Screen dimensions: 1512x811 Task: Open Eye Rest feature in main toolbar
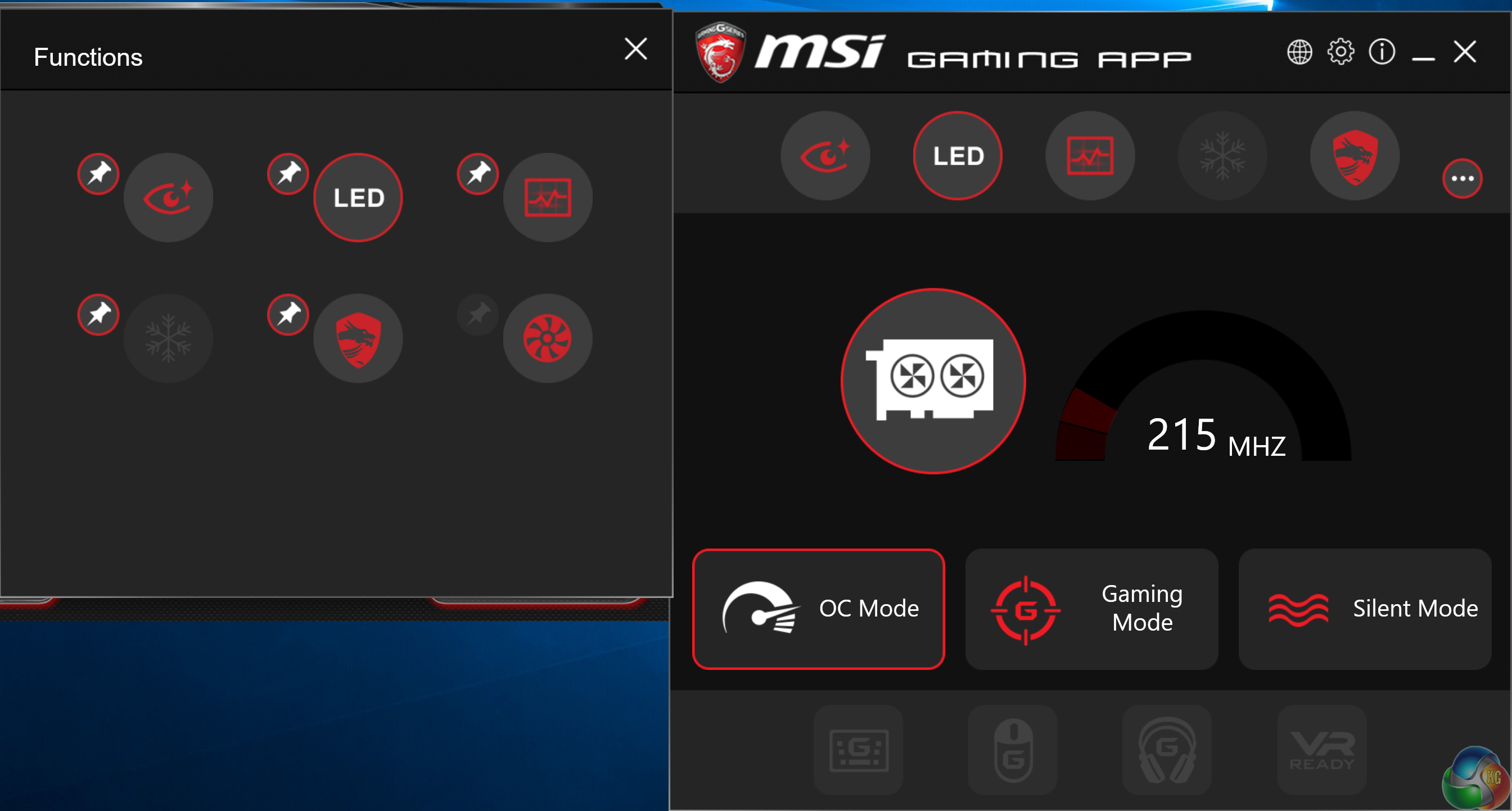point(825,156)
